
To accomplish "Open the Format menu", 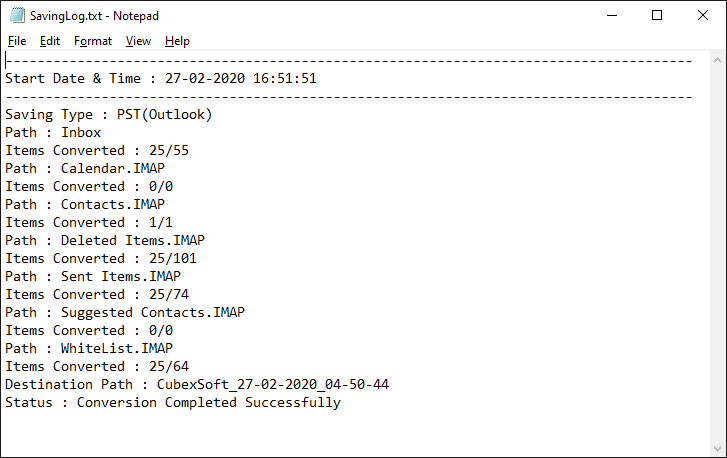I will point(93,41).
